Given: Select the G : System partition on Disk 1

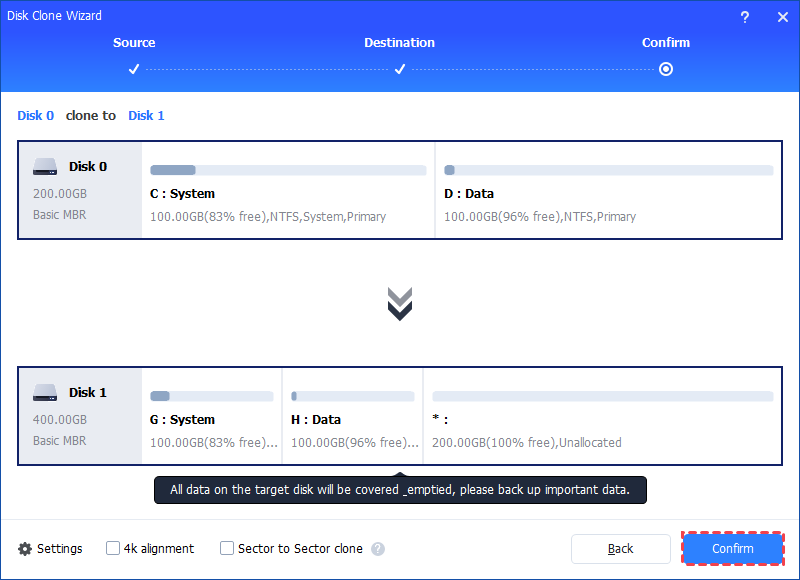Looking at the screenshot, I should point(211,419).
